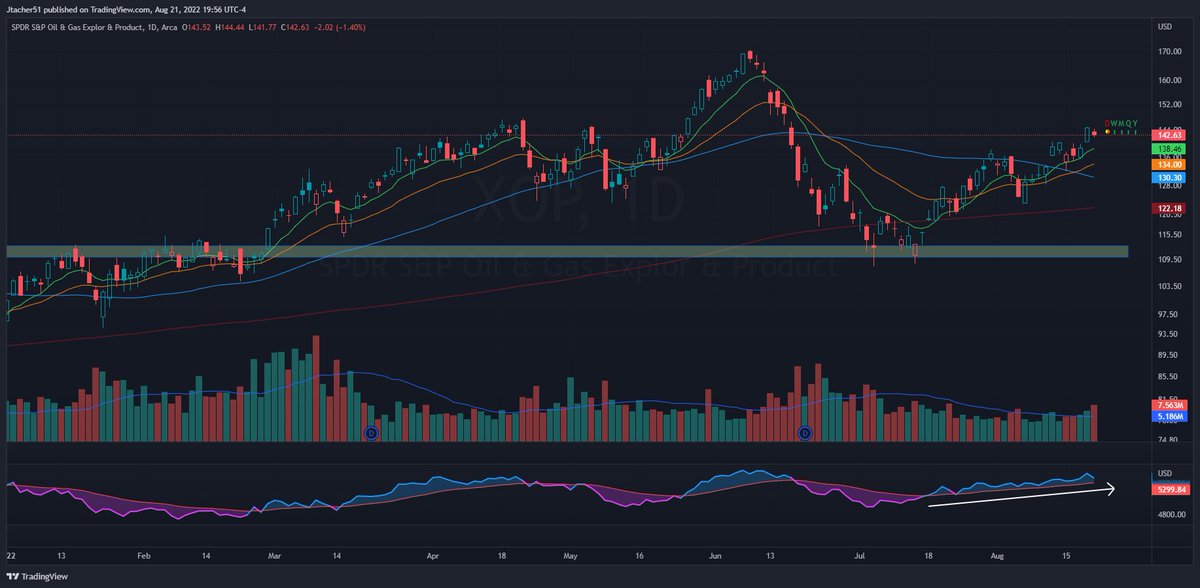The image size is (1200, 588).
Task: Click the 170.00 price axis tick
Action: pos(1169,51)
